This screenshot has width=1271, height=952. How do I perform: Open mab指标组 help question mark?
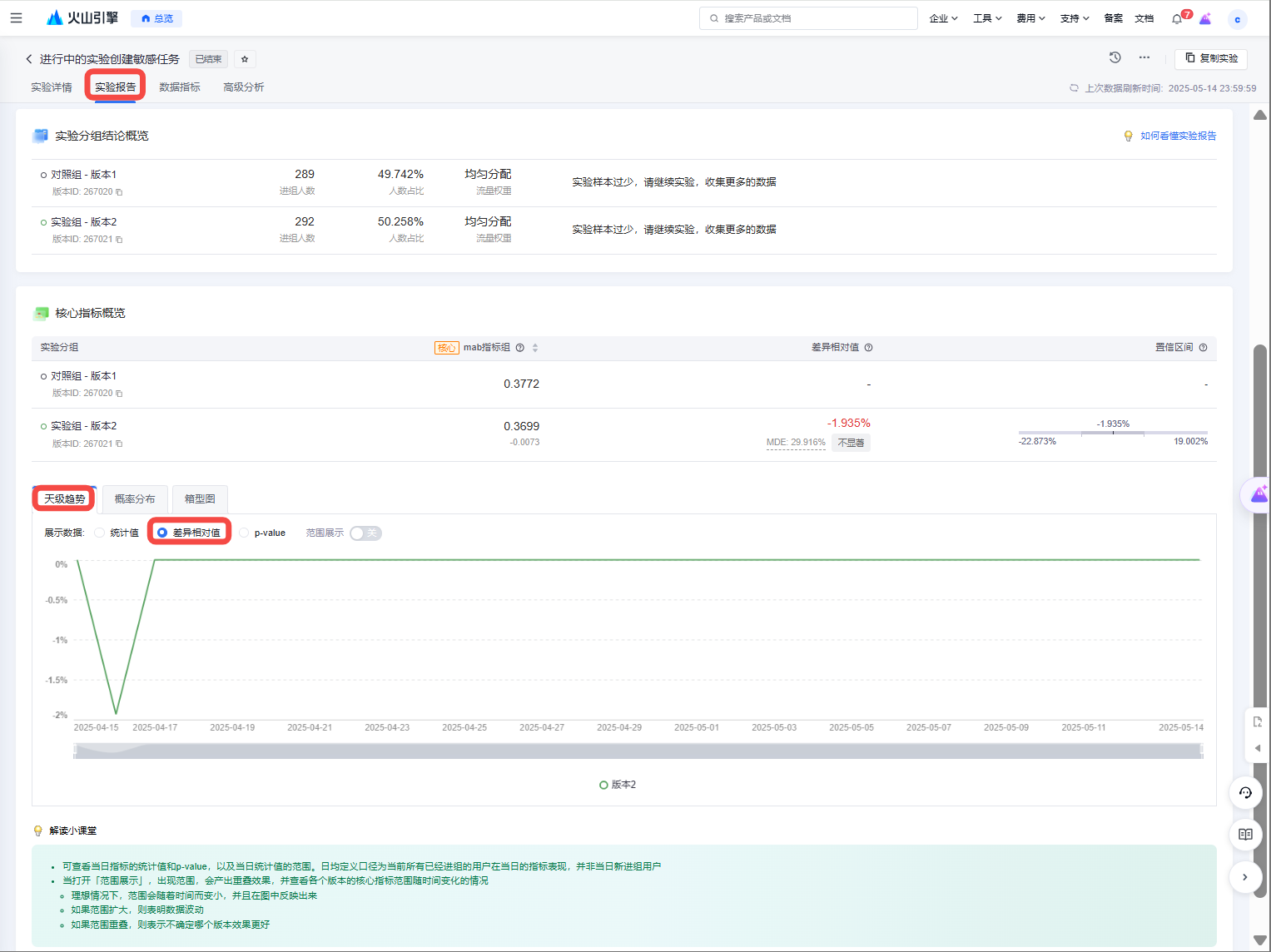520,348
